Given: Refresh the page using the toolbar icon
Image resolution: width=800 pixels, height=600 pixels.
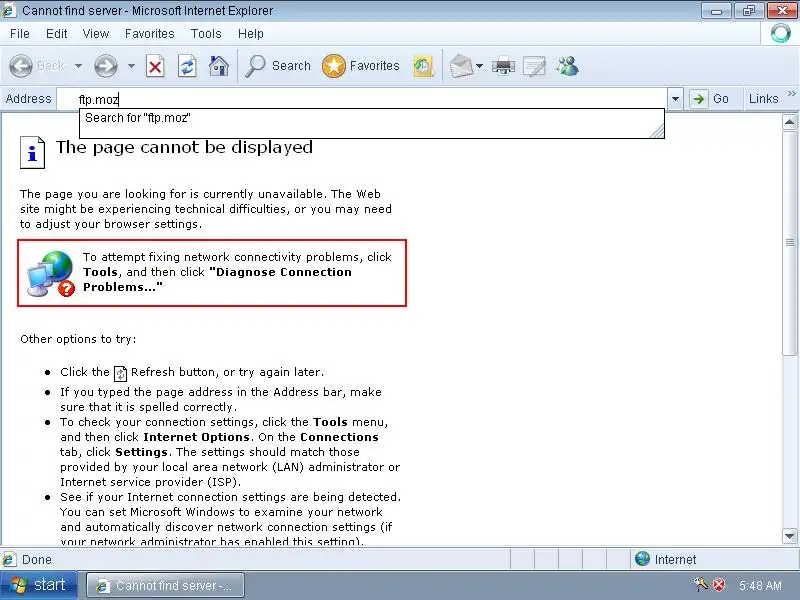Looking at the screenshot, I should point(187,66).
